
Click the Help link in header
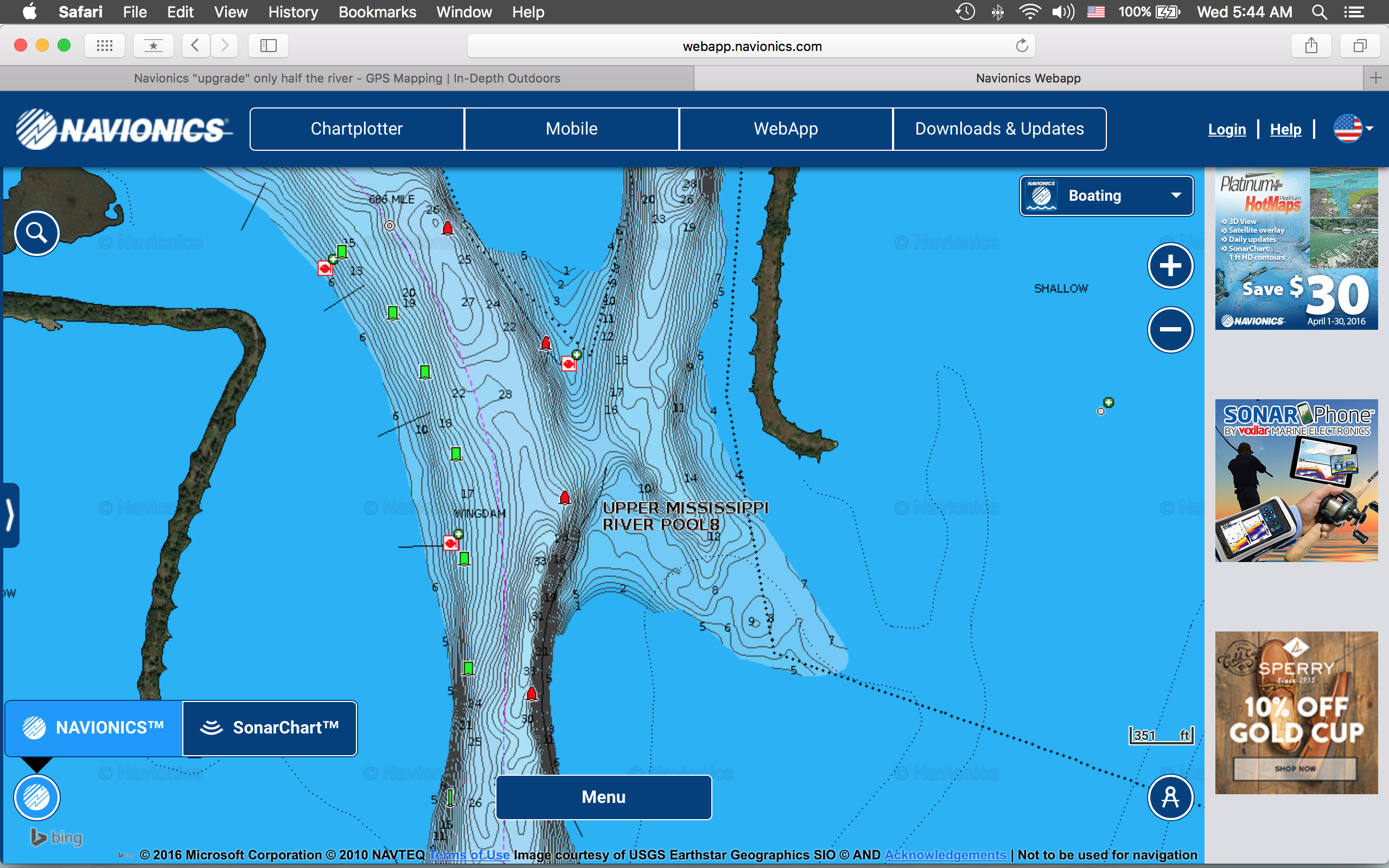coord(1286,129)
